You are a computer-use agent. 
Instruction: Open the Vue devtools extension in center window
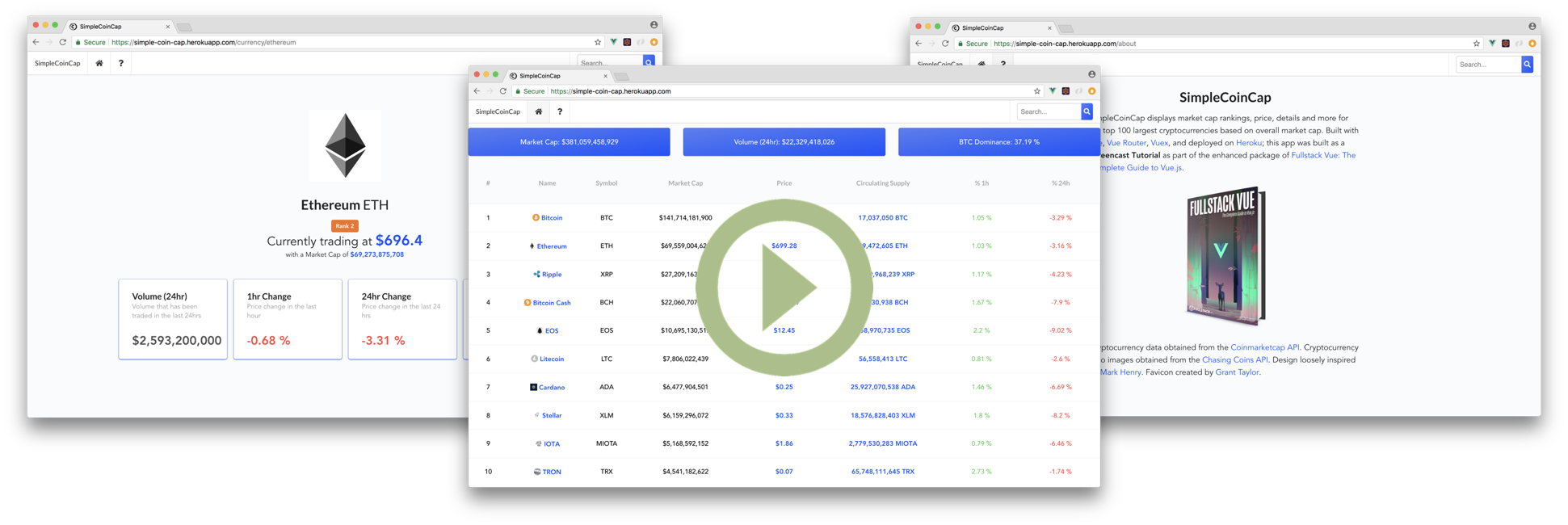coord(1053,91)
